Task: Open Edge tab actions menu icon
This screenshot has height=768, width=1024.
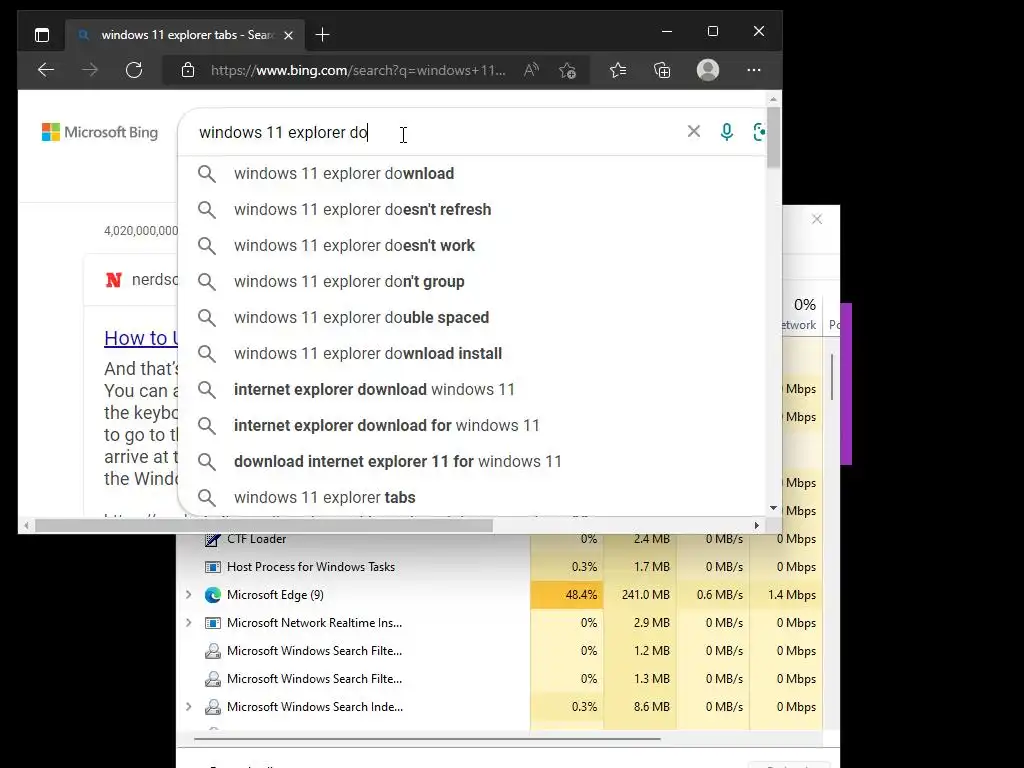Action: tap(42, 35)
